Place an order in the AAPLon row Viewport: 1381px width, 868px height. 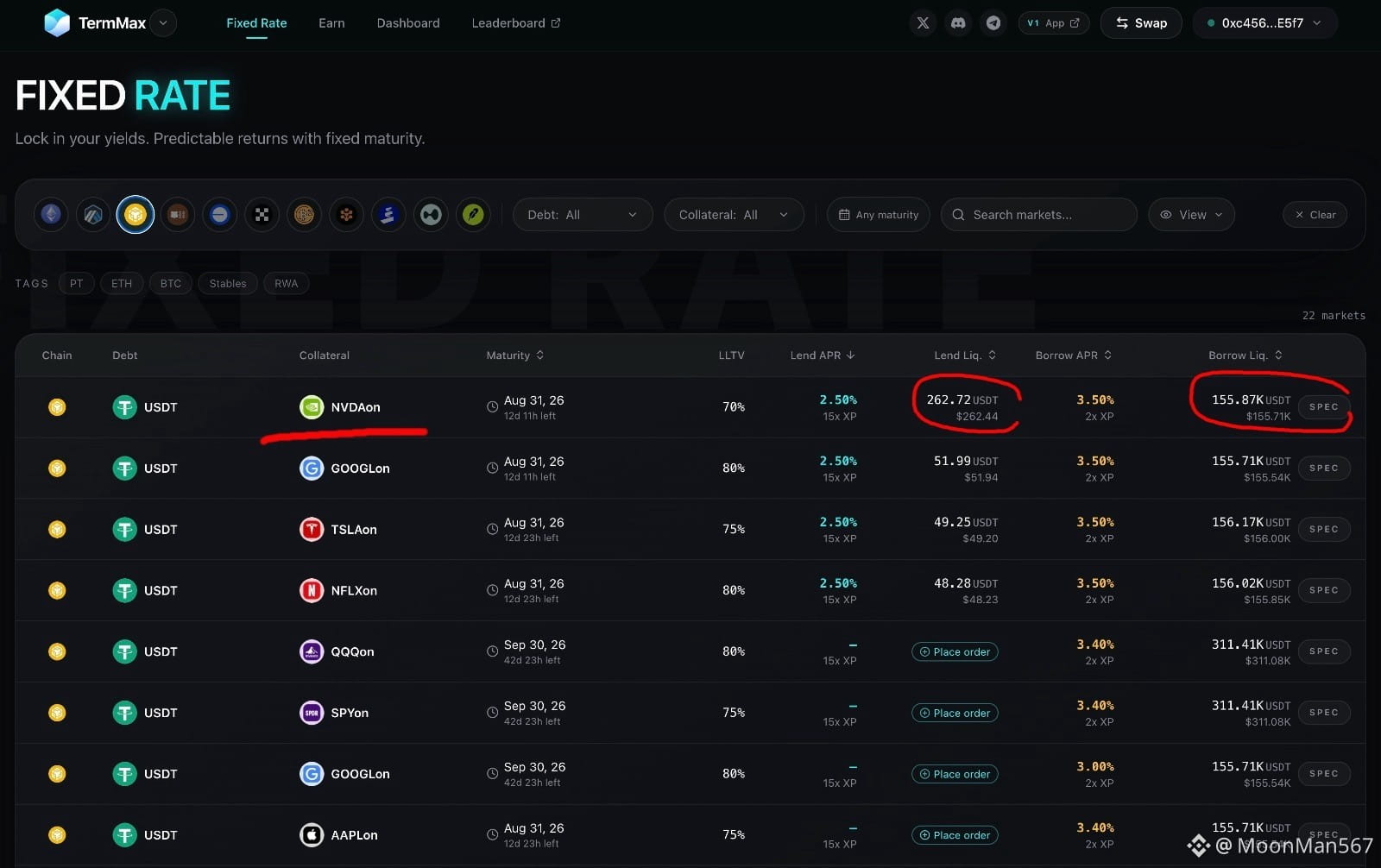coord(955,835)
